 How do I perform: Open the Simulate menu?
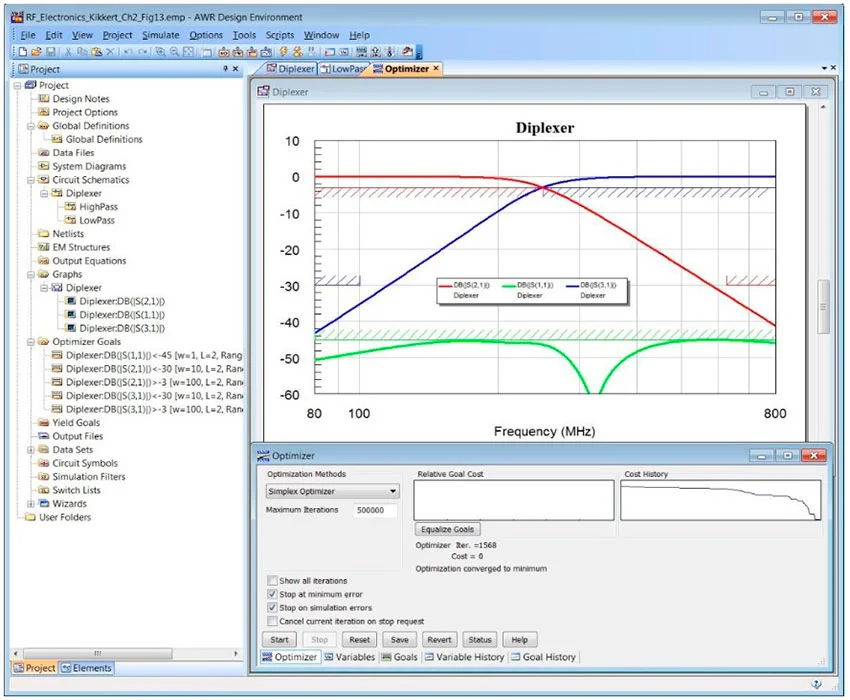(x=160, y=35)
